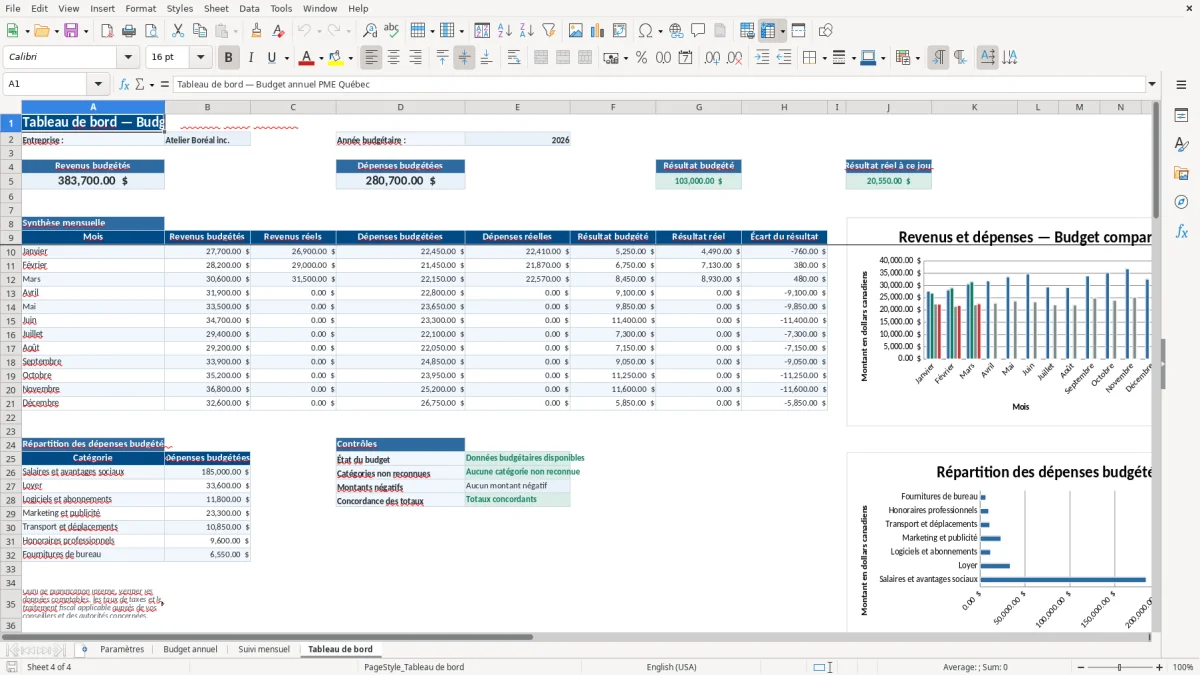Toggle Italic formatting
The width and height of the screenshot is (1200, 675).
[x=251, y=58]
